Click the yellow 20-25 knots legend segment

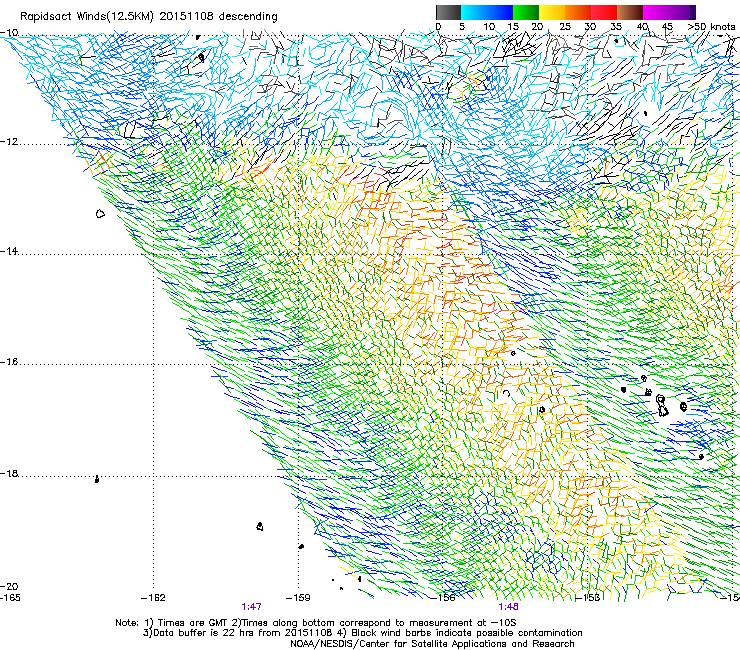click(x=552, y=12)
